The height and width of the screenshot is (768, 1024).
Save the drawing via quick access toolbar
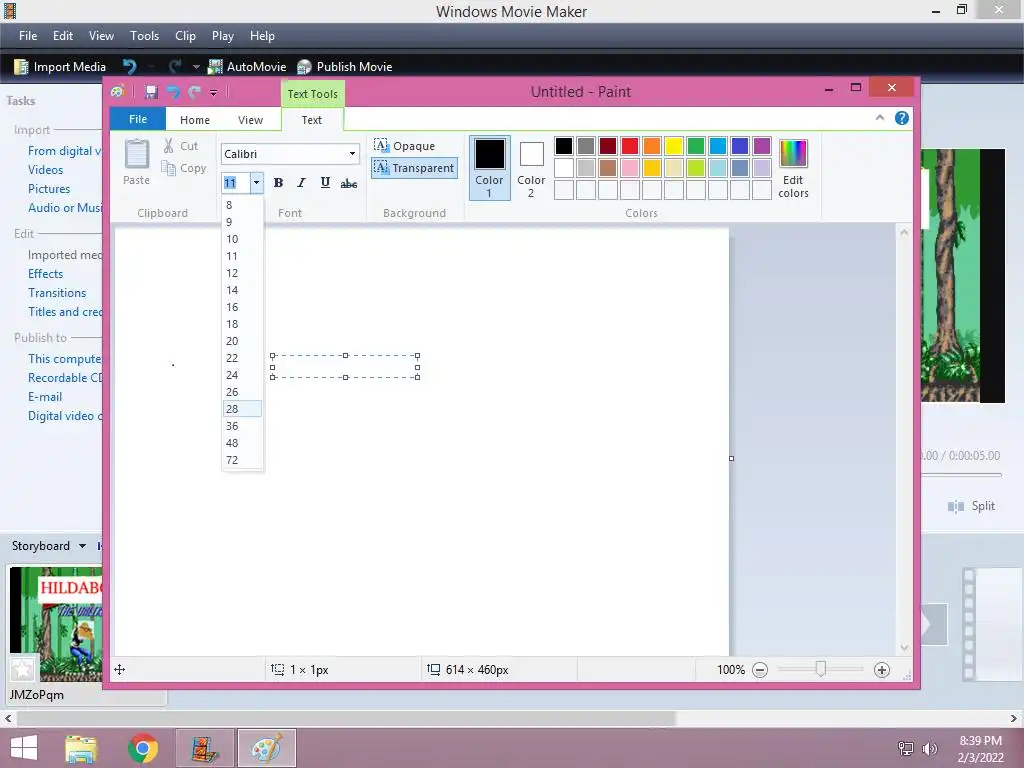(x=152, y=92)
